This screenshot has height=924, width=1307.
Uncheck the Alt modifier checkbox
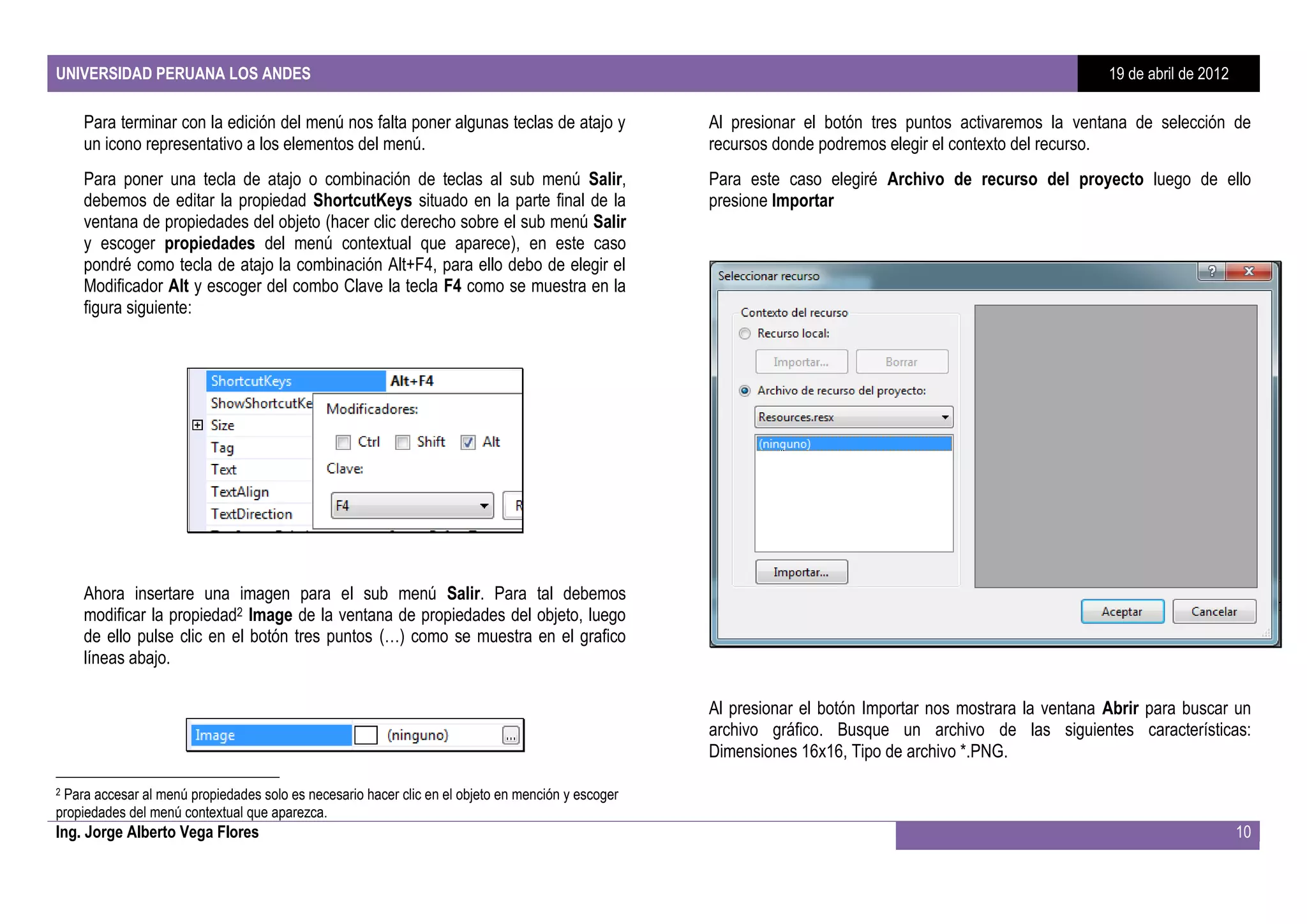coord(468,442)
